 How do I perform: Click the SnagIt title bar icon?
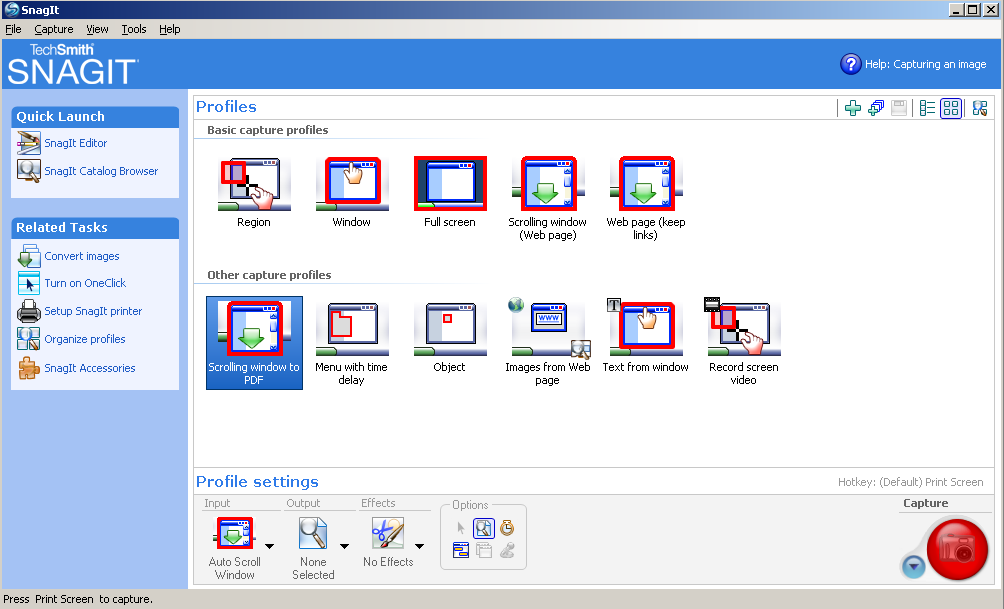(12, 10)
